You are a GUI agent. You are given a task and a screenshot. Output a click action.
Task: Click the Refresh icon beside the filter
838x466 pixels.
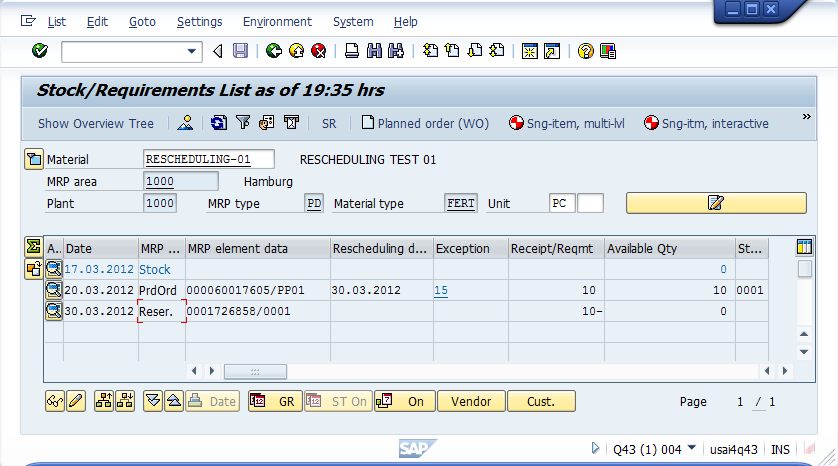pyautogui.click(x=219, y=124)
